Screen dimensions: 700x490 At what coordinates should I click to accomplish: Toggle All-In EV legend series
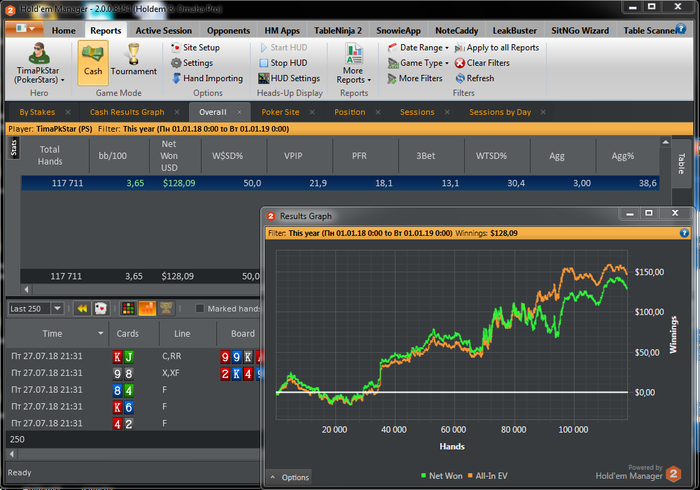[488, 476]
